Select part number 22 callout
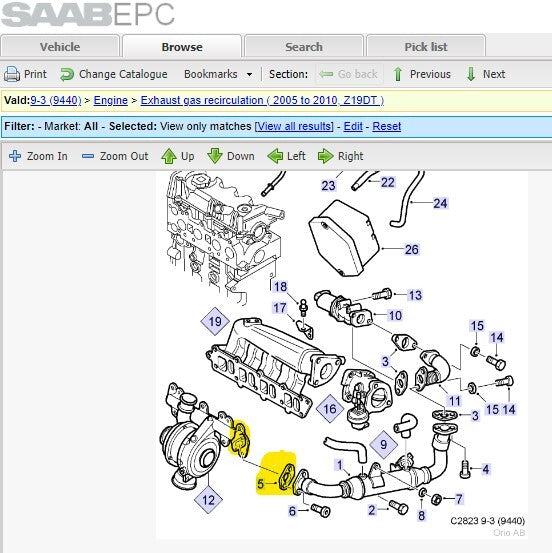Image resolution: width=552 pixels, height=553 pixels. click(388, 182)
